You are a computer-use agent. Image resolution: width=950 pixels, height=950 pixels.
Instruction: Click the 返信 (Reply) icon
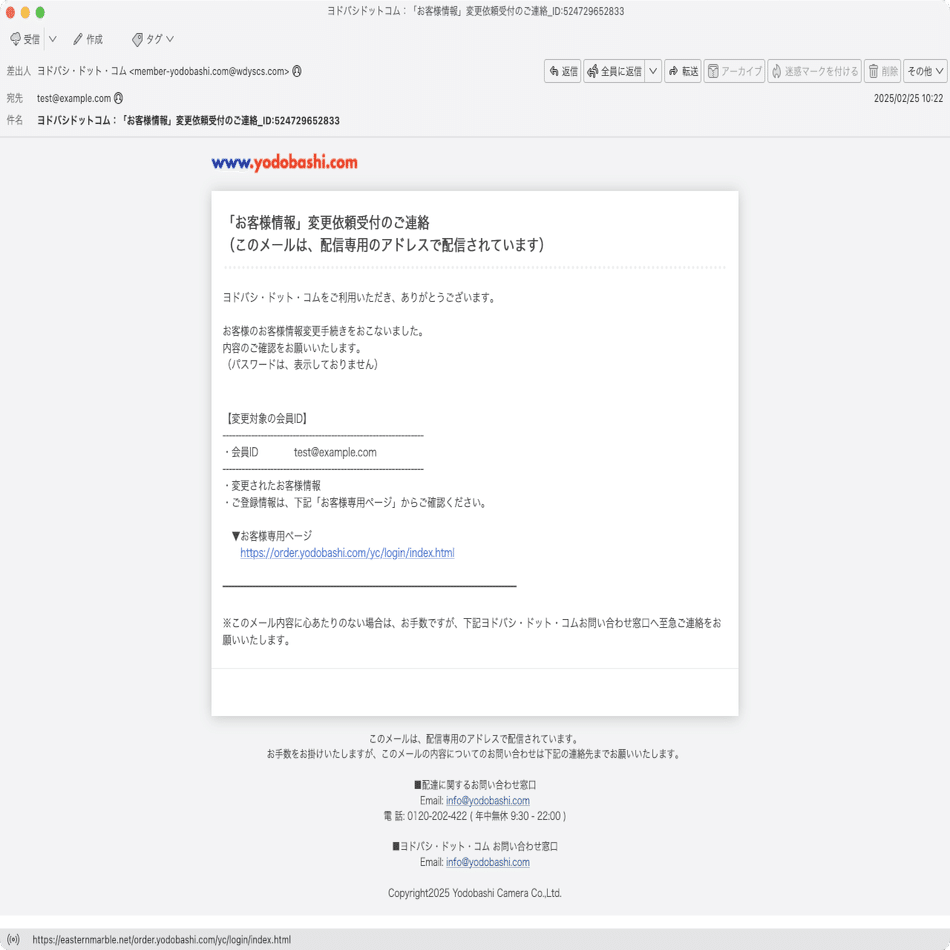pyautogui.click(x=562, y=71)
